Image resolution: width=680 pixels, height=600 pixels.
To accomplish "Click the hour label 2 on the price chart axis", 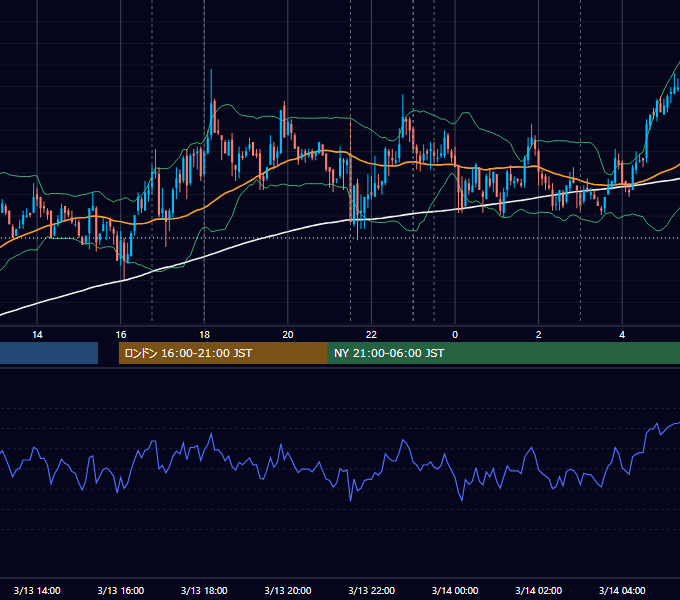I will pyautogui.click(x=539, y=335).
